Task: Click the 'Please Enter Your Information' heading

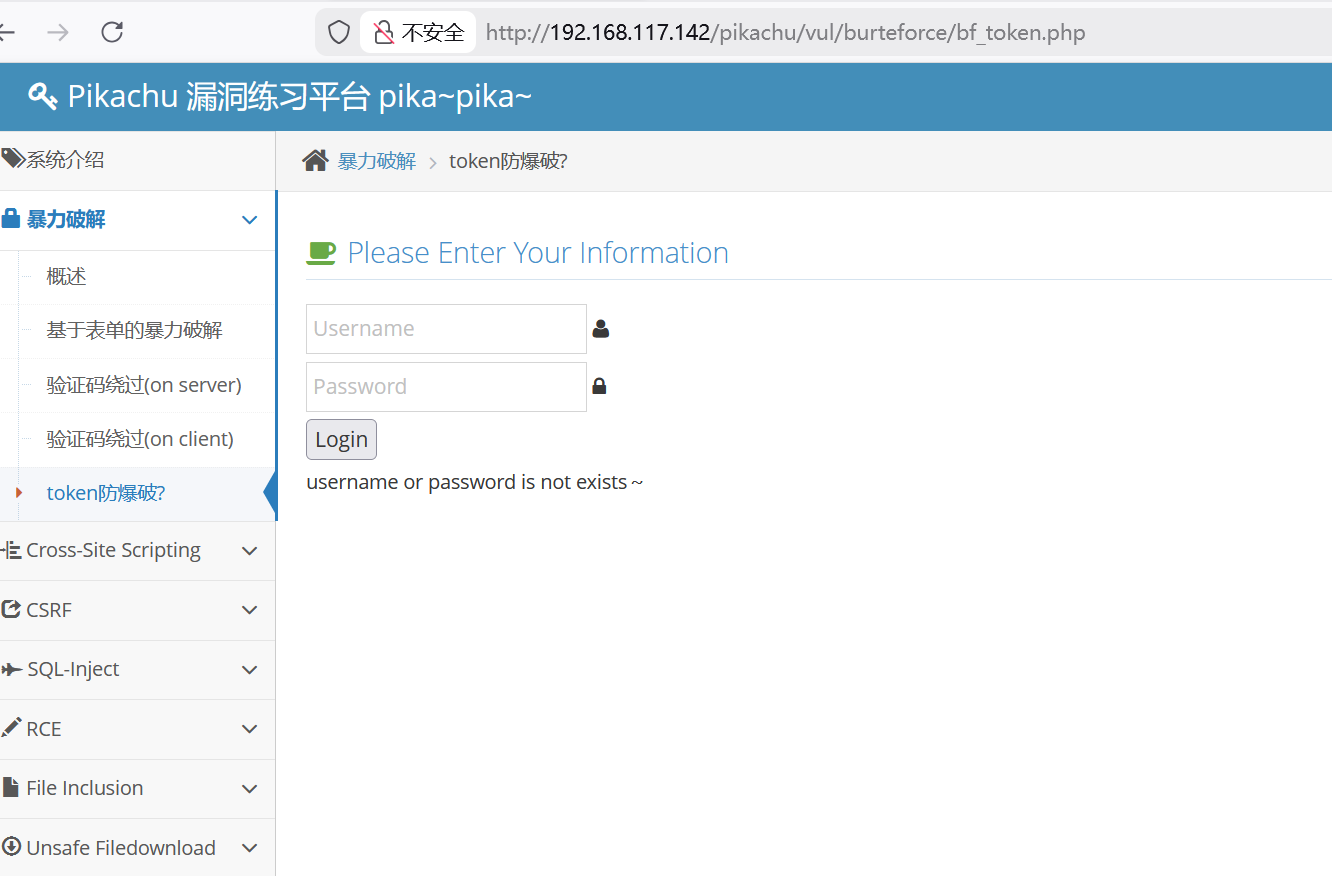Action: (x=538, y=253)
